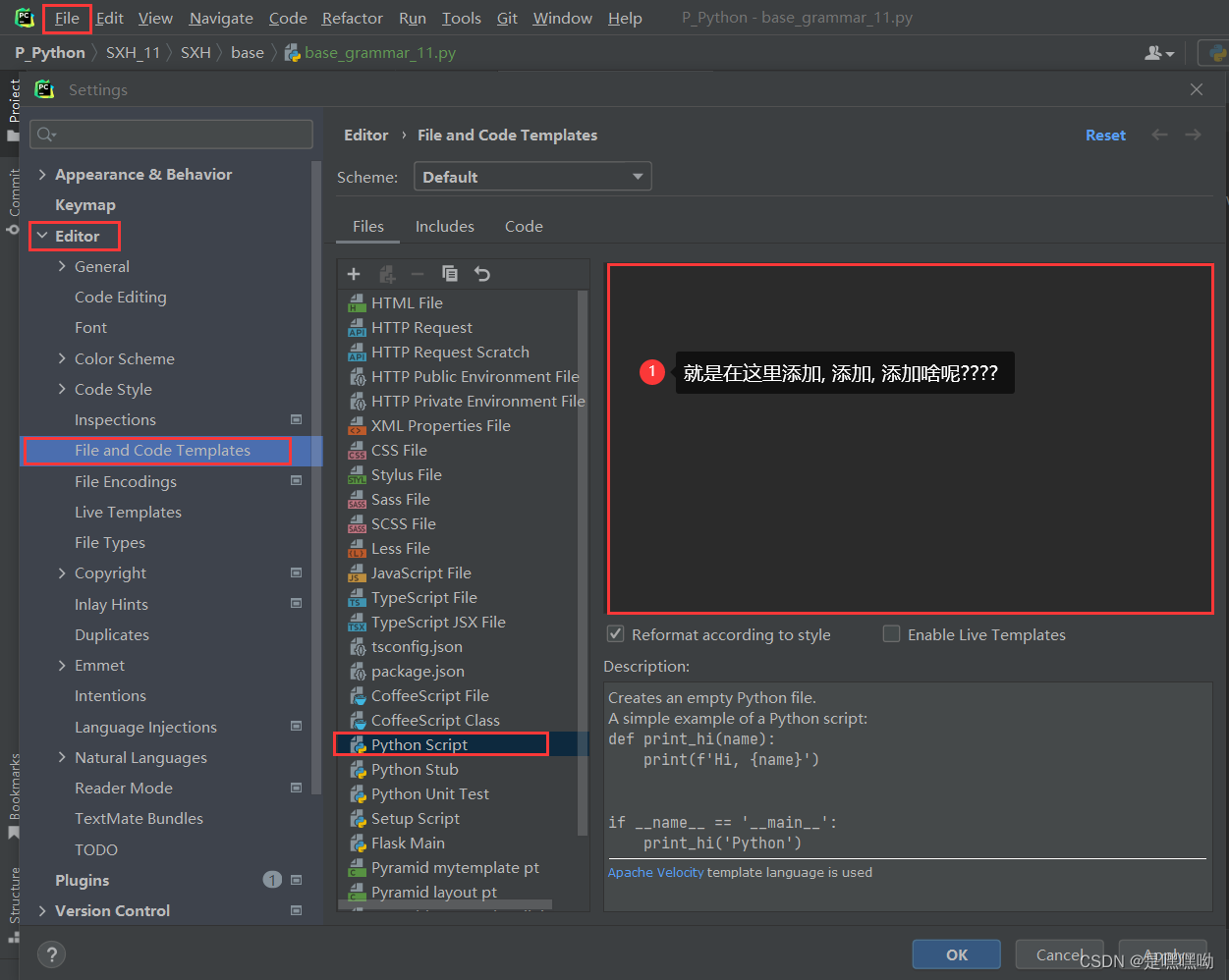1229x980 pixels.
Task: Open the TODO settings page
Action: [96, 849]
